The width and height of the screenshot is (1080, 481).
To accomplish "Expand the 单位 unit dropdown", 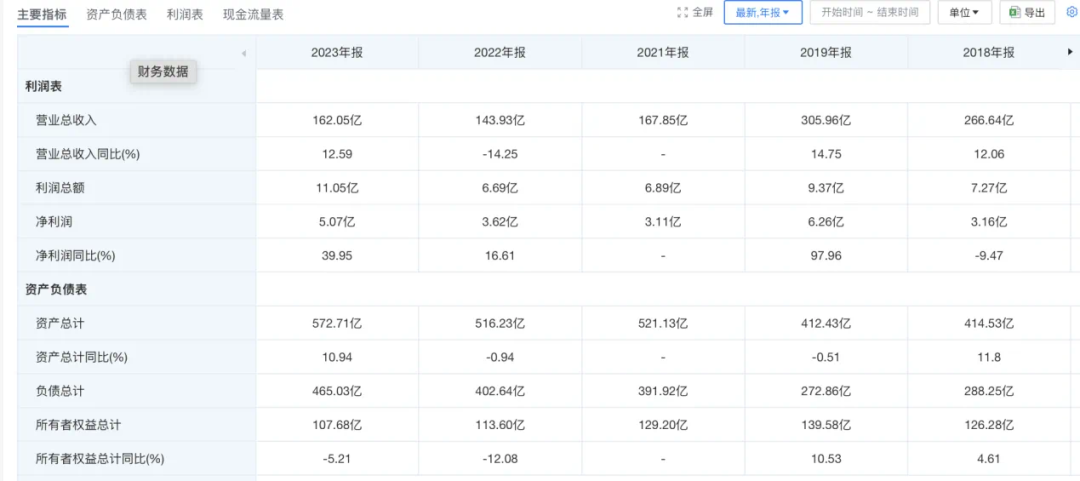I will click(x=964, y=13).
